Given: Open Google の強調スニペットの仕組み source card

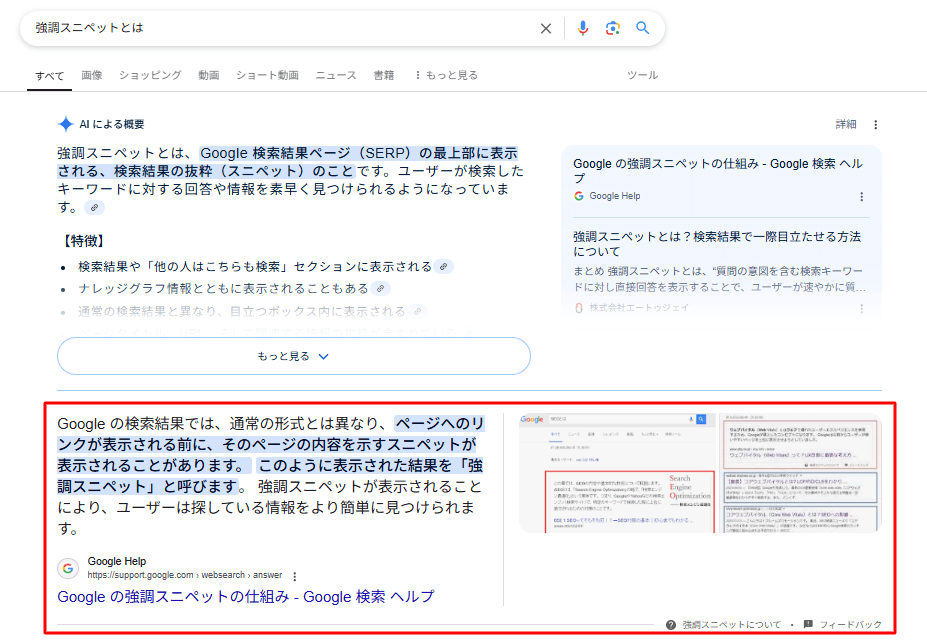Looking at the screenshot, I should [717, 171].
